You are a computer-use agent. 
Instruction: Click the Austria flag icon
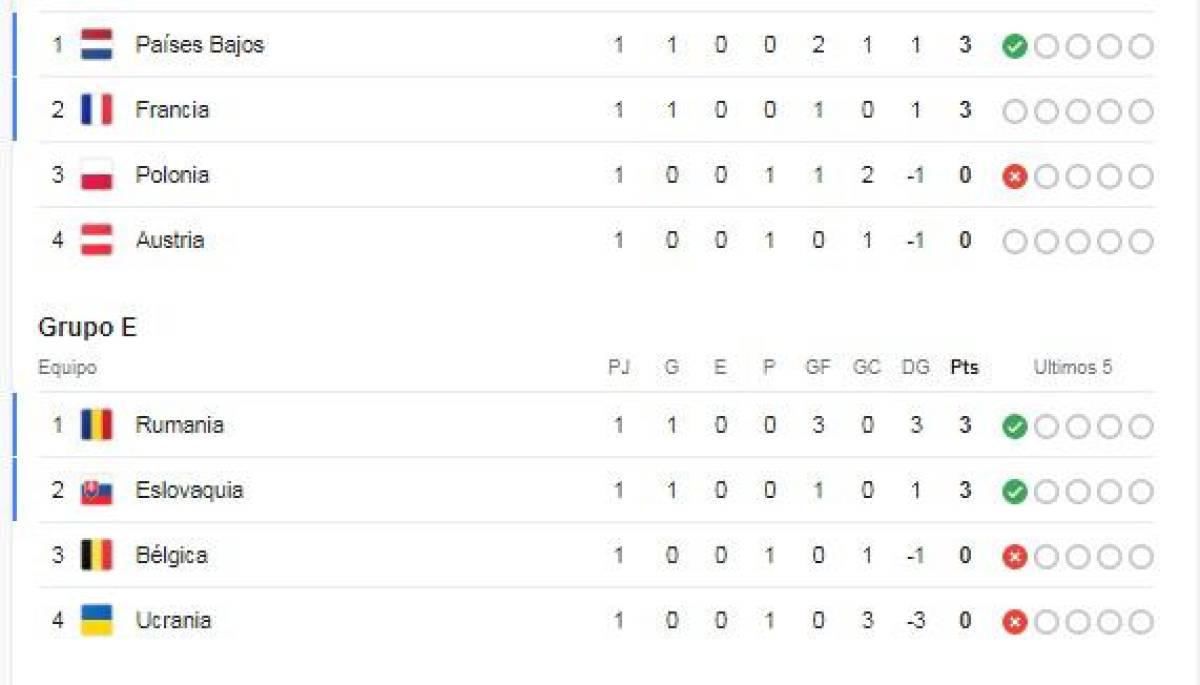click(x=95, y=240)
